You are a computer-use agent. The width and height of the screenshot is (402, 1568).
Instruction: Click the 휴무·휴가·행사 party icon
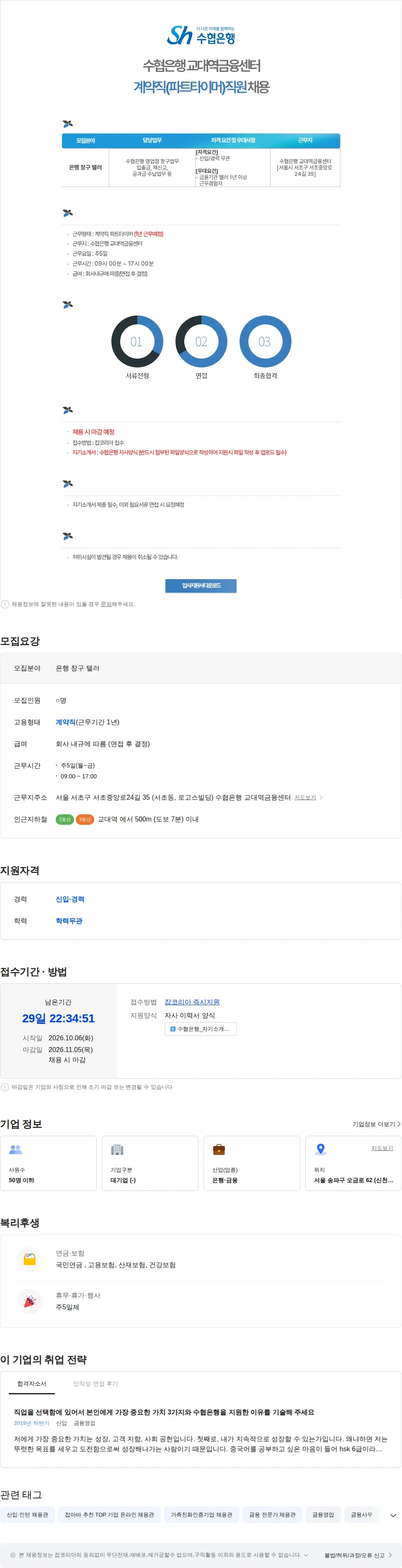click(30, 1301)
